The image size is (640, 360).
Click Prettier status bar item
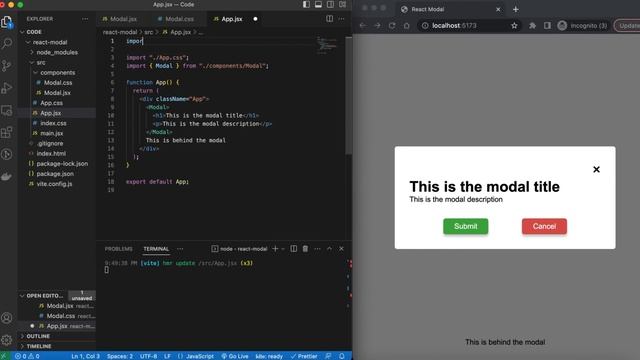click(304, 356)
